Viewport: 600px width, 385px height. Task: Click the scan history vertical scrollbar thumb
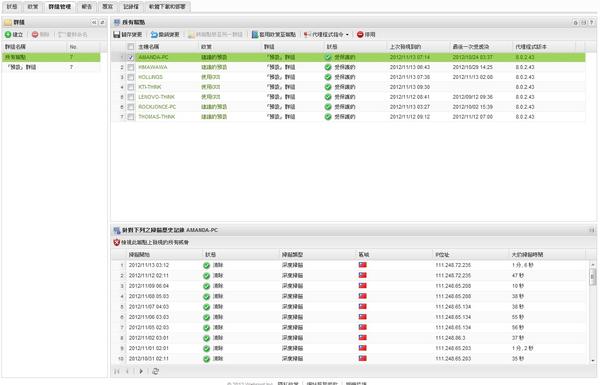(x=593, y=277)
